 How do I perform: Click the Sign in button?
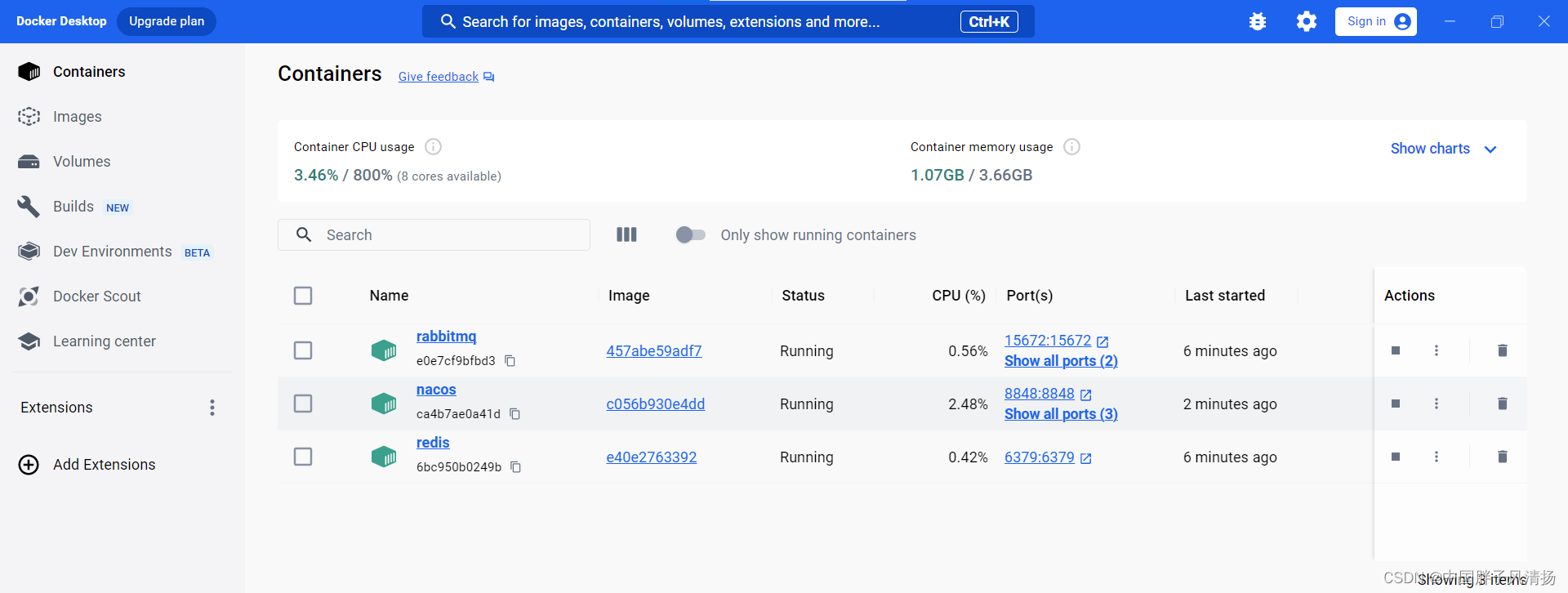click(x=1375, y=21)
